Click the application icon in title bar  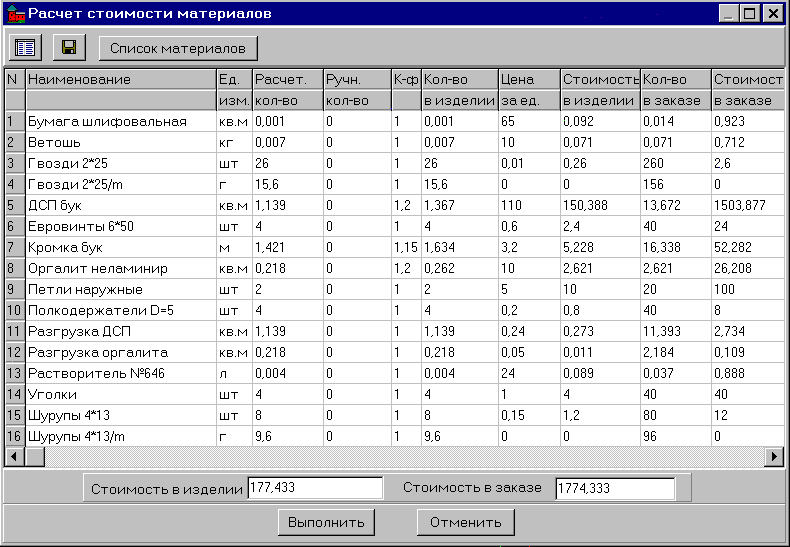click(x=16, y=14)
